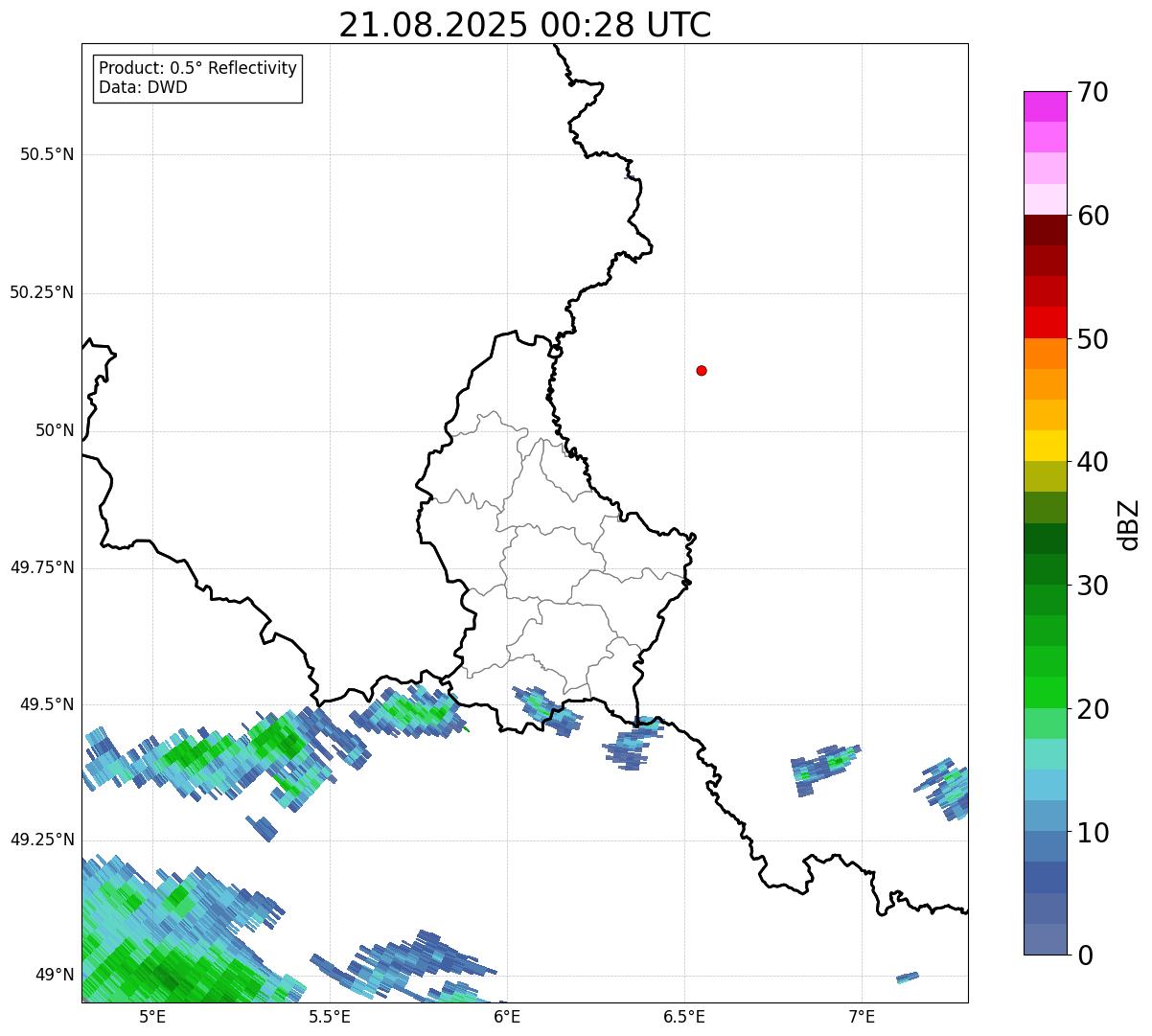Click the magenta swatch topping the colorbar
Screen dimensions: 1152x1036
point(1045,106)
